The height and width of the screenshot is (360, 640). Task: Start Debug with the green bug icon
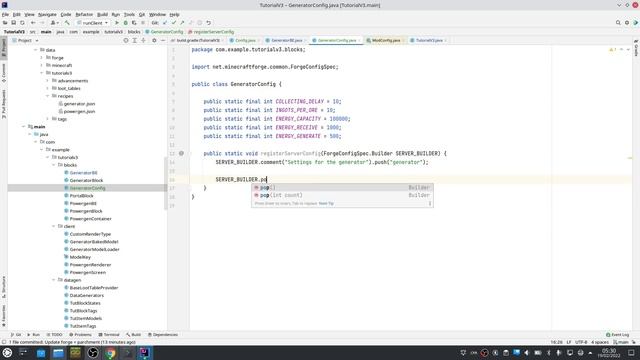point(125,23)
